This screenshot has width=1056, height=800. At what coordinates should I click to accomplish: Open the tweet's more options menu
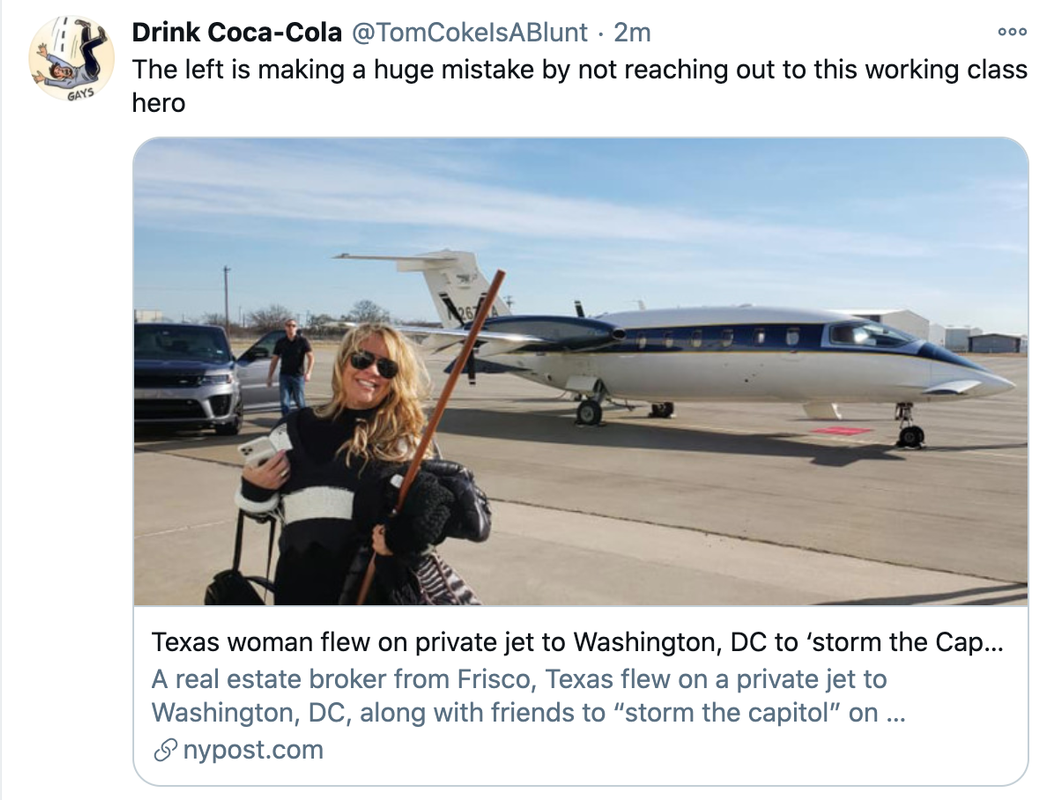point(1012,32)
